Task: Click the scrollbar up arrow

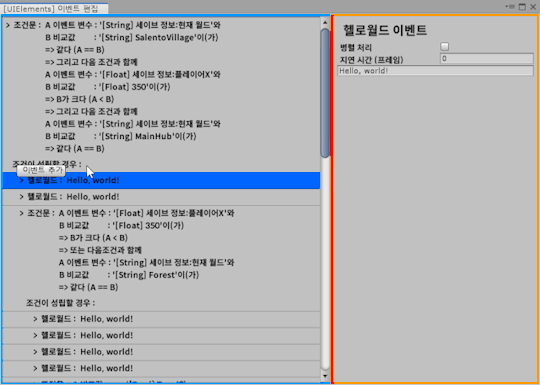Action: (x=325, y=22)
